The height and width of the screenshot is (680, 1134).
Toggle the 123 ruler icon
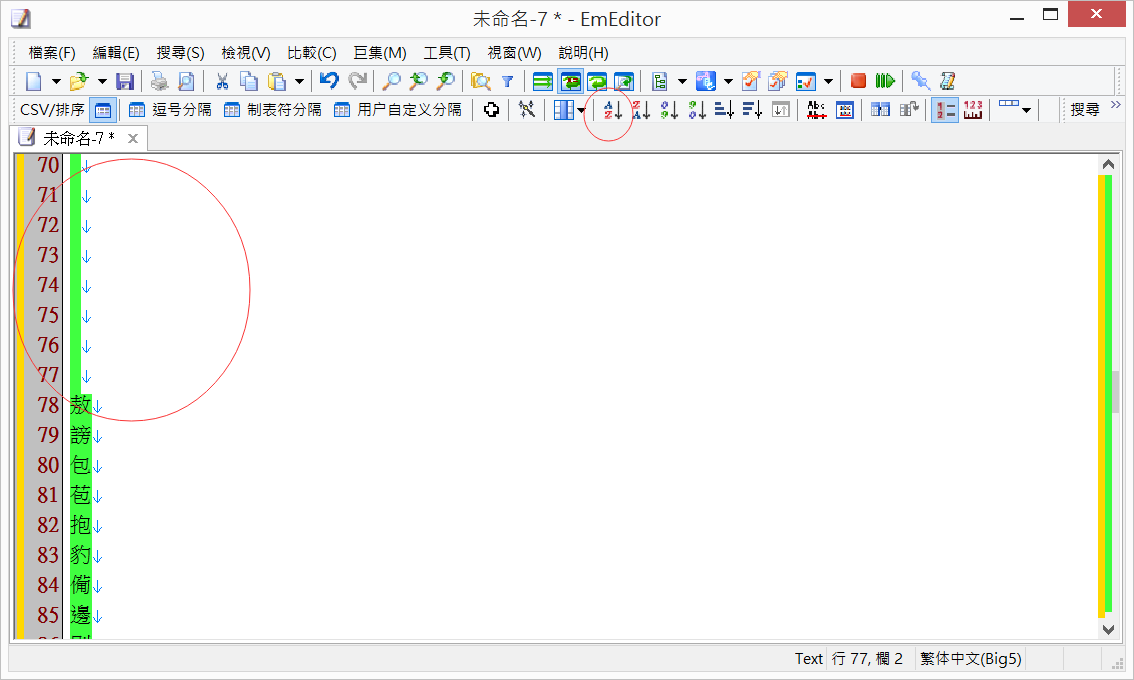[x=973, y=110]
